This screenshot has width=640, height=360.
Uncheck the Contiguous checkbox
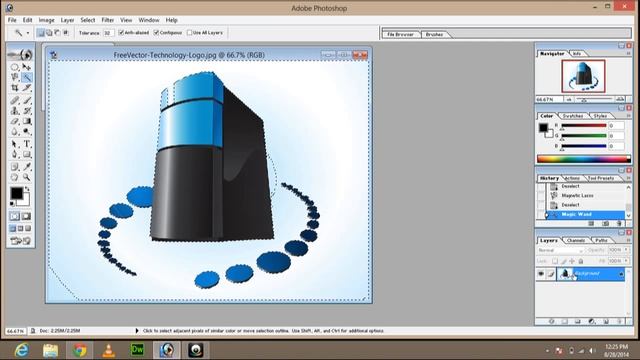pyautogui.click(x=156, y=32)
